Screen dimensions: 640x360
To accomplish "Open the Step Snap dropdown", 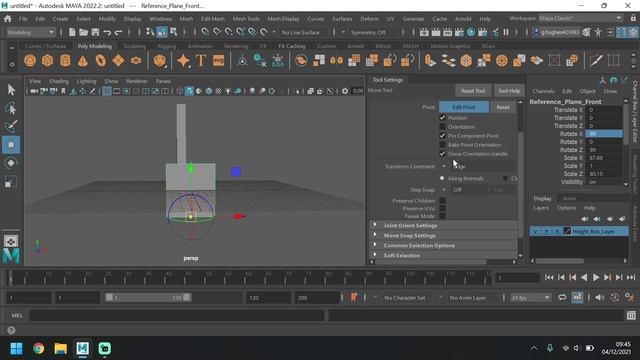I will 464,190.
